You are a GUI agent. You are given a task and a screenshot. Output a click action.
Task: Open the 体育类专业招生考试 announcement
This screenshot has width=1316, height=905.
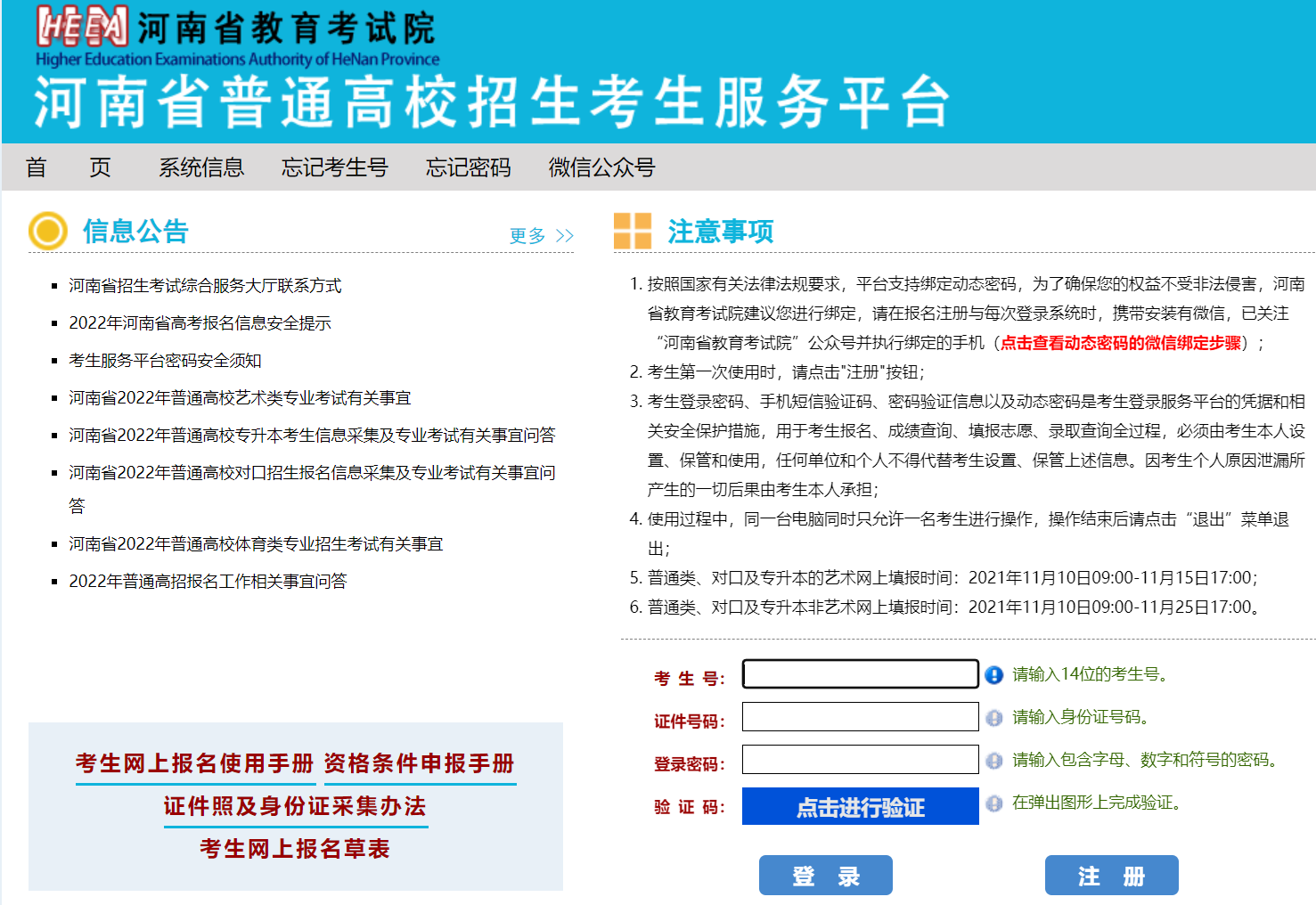256,544
